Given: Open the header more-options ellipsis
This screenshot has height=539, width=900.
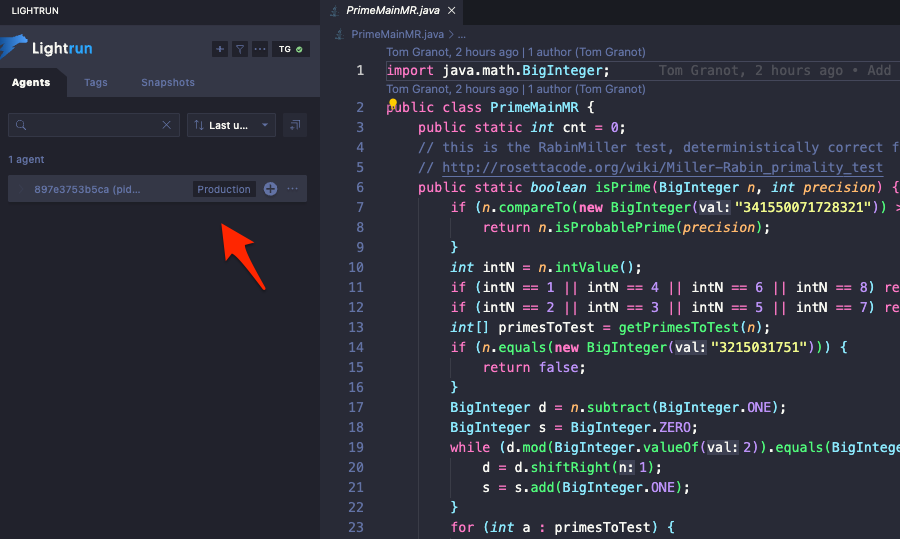Looking at the screenshot, I should 260,49.
